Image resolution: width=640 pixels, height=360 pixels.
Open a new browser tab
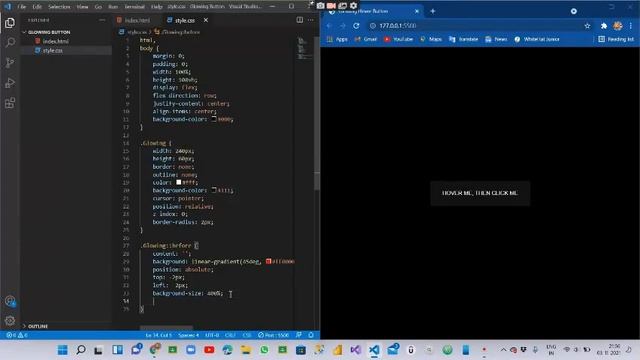433,11
